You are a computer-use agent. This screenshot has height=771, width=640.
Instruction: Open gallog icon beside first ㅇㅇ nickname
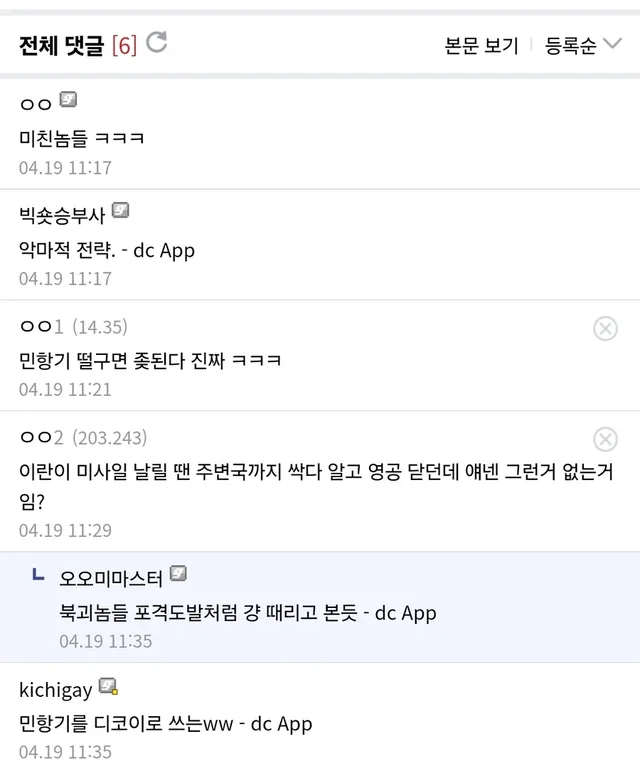click(68, 100)
